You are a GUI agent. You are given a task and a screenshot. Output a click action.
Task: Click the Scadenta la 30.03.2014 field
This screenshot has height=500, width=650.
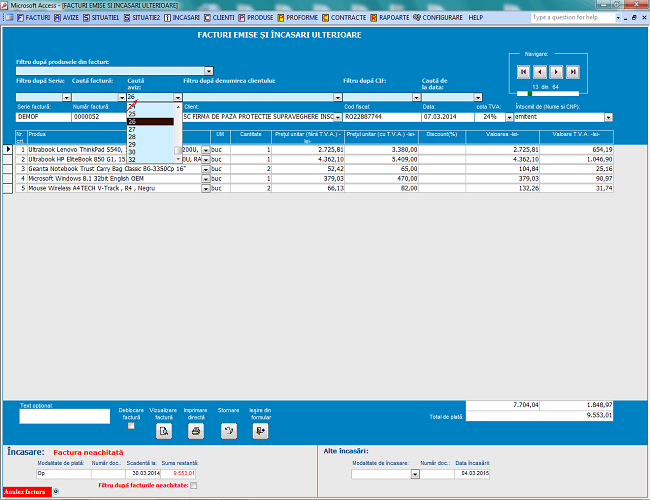(x=143, y=473)
